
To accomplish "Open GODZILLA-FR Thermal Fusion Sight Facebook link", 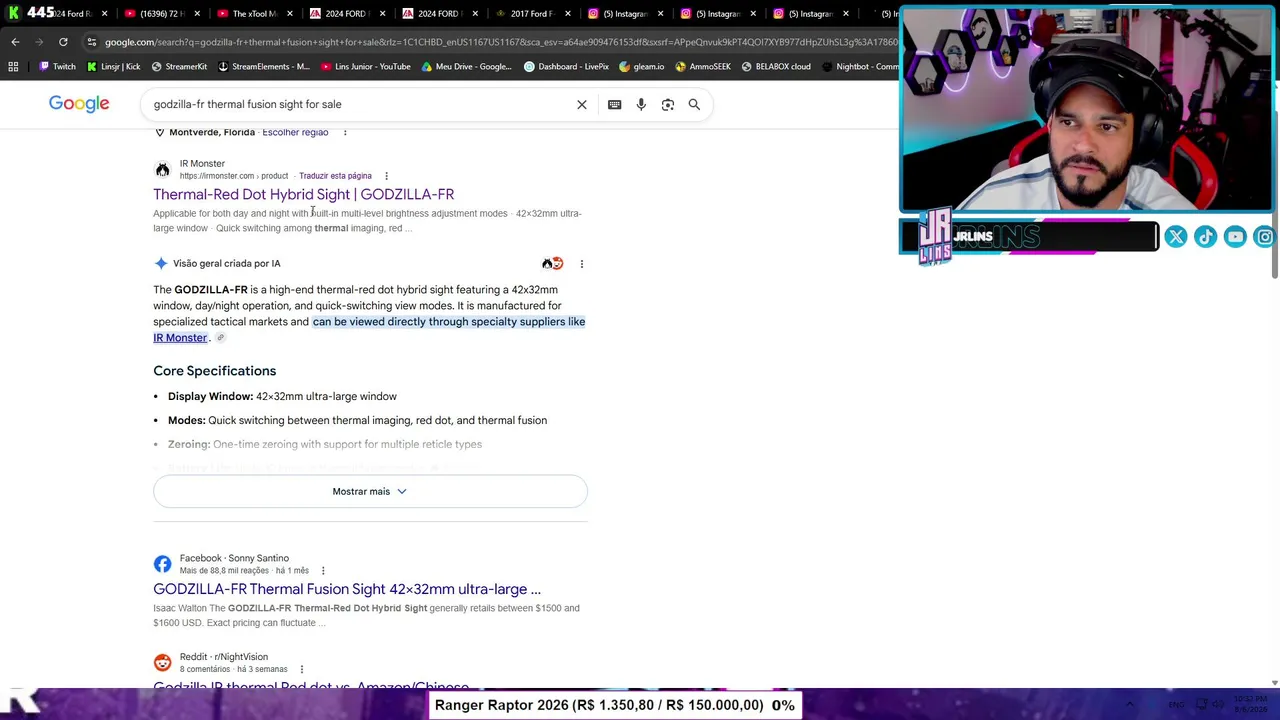I will point(347,589).
